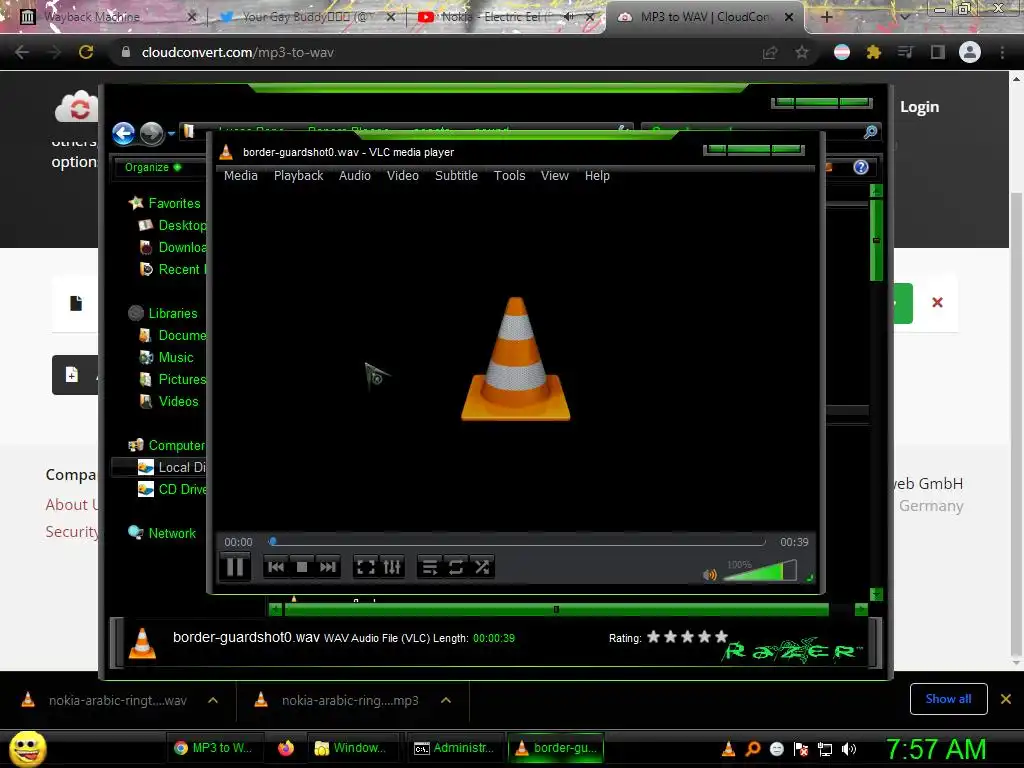Skip to next track in VLC
Image resolution: width=1024 pixels, height=768 pixels.
click(x=328, y=567)
